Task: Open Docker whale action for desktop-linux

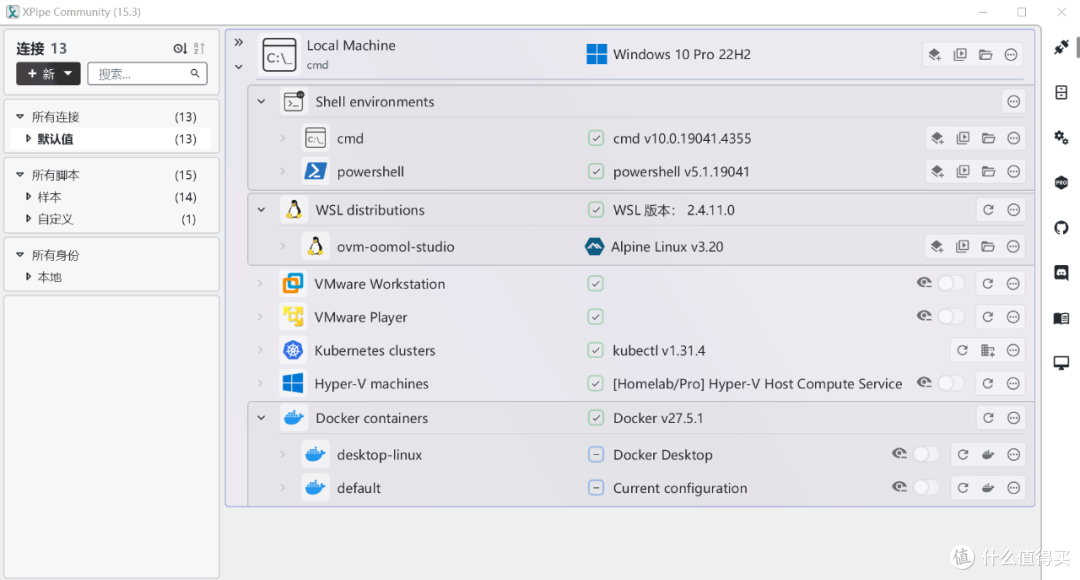Action: point(988,455)
